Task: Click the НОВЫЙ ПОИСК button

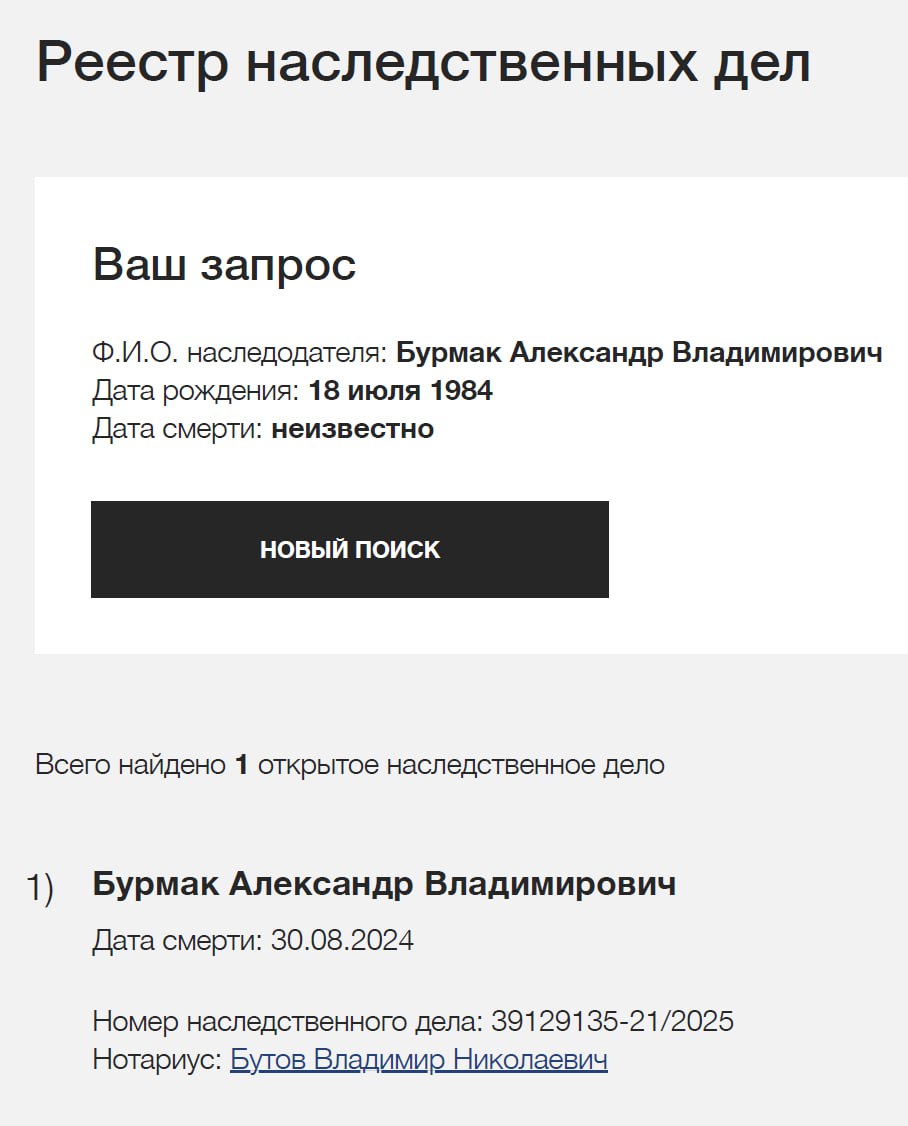Action: point(349,549)
